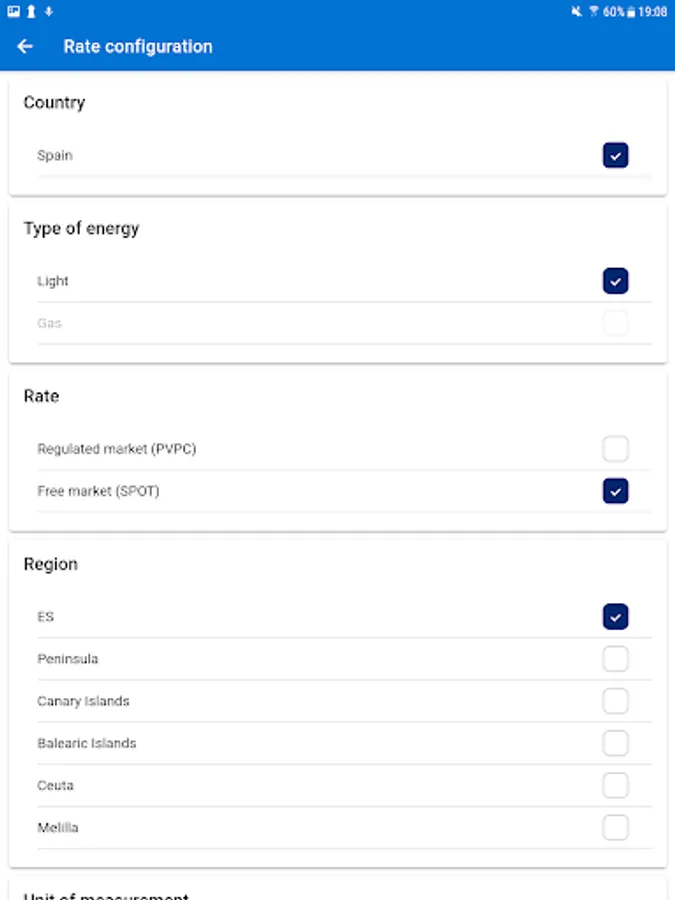
Task: Tap the Canary Islands row label
Action: (83, 701)
